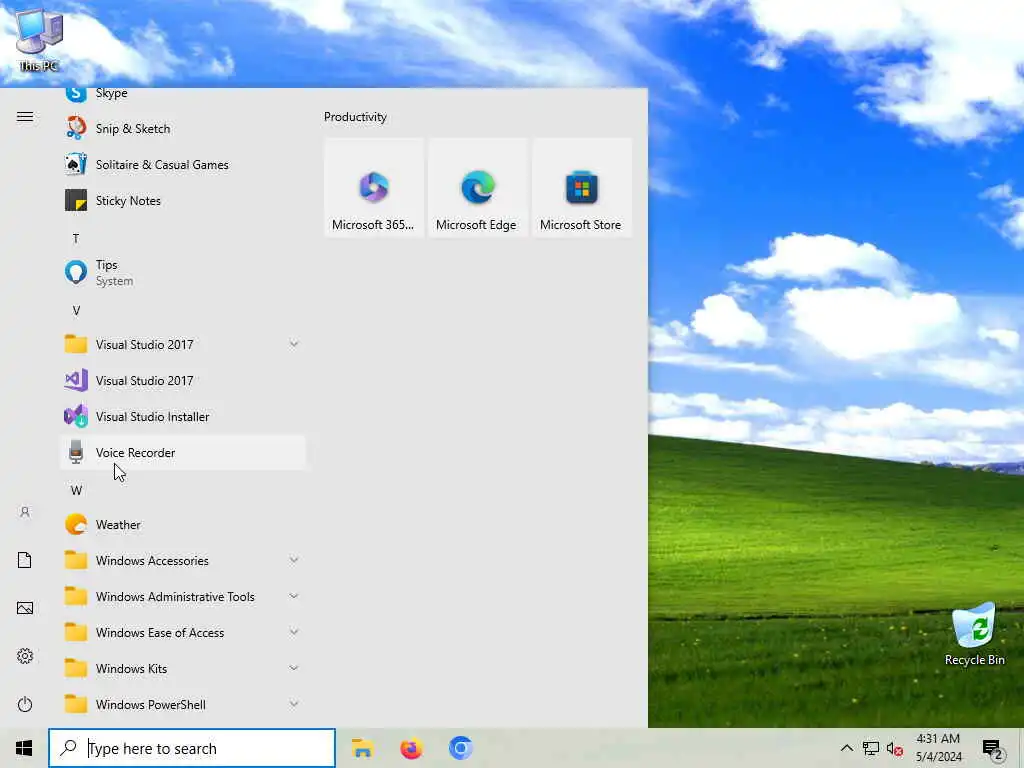Select This PC desktop icon

39,40
